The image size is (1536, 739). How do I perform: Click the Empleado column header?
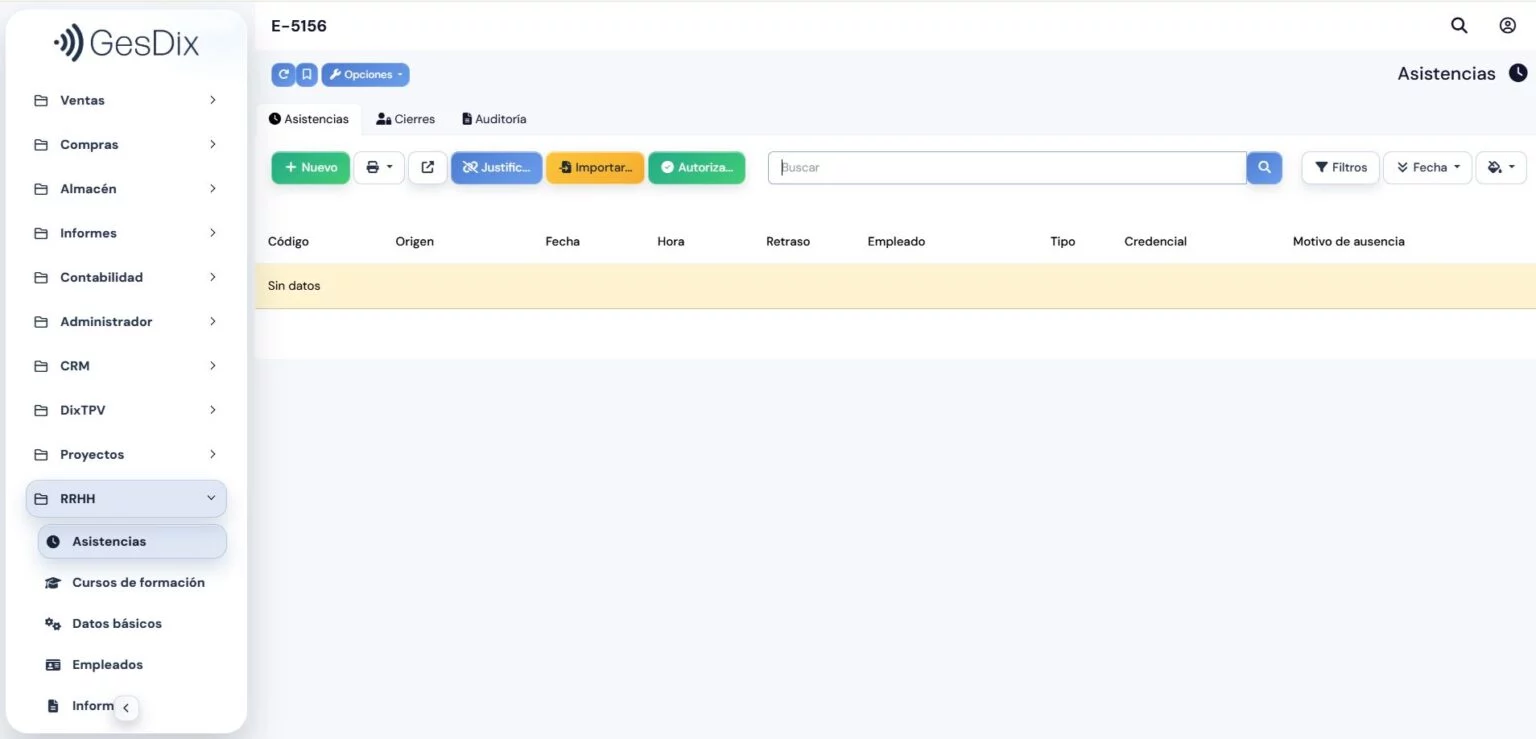point(896,242)
